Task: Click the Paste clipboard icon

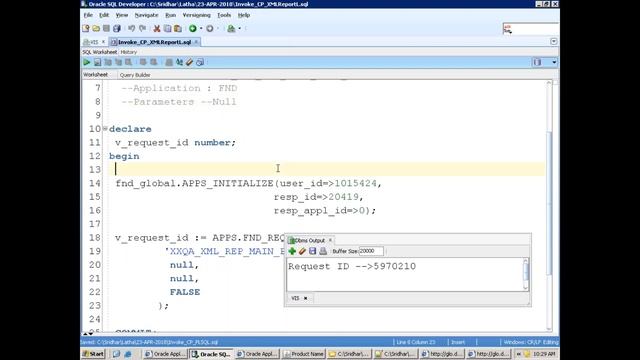Action: [178, 29]
